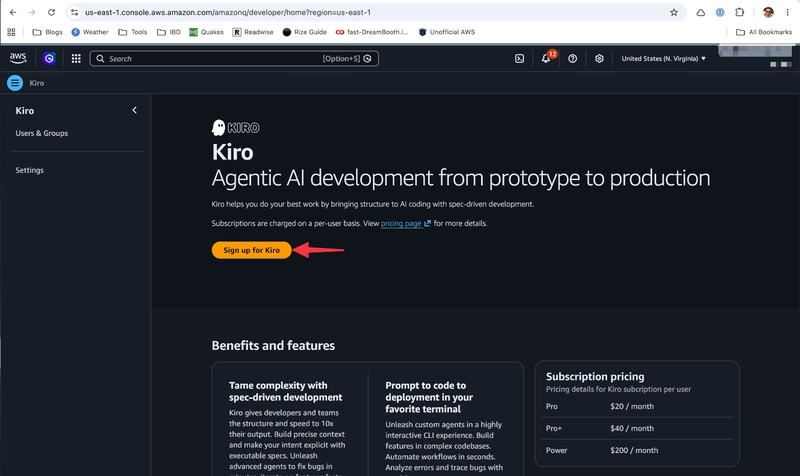Click Tame complexity with spec-driven development heading
800x476 pixels.
286,391
